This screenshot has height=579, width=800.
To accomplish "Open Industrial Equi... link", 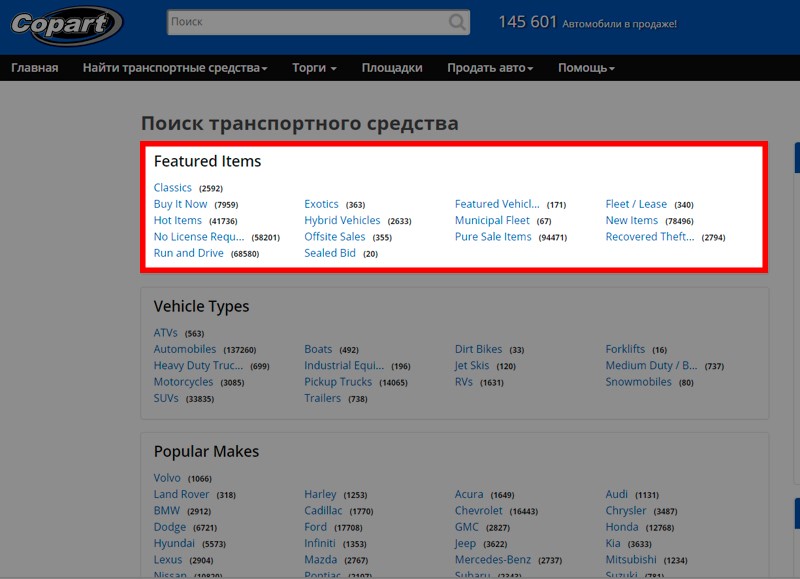I will tap(344, 366).
